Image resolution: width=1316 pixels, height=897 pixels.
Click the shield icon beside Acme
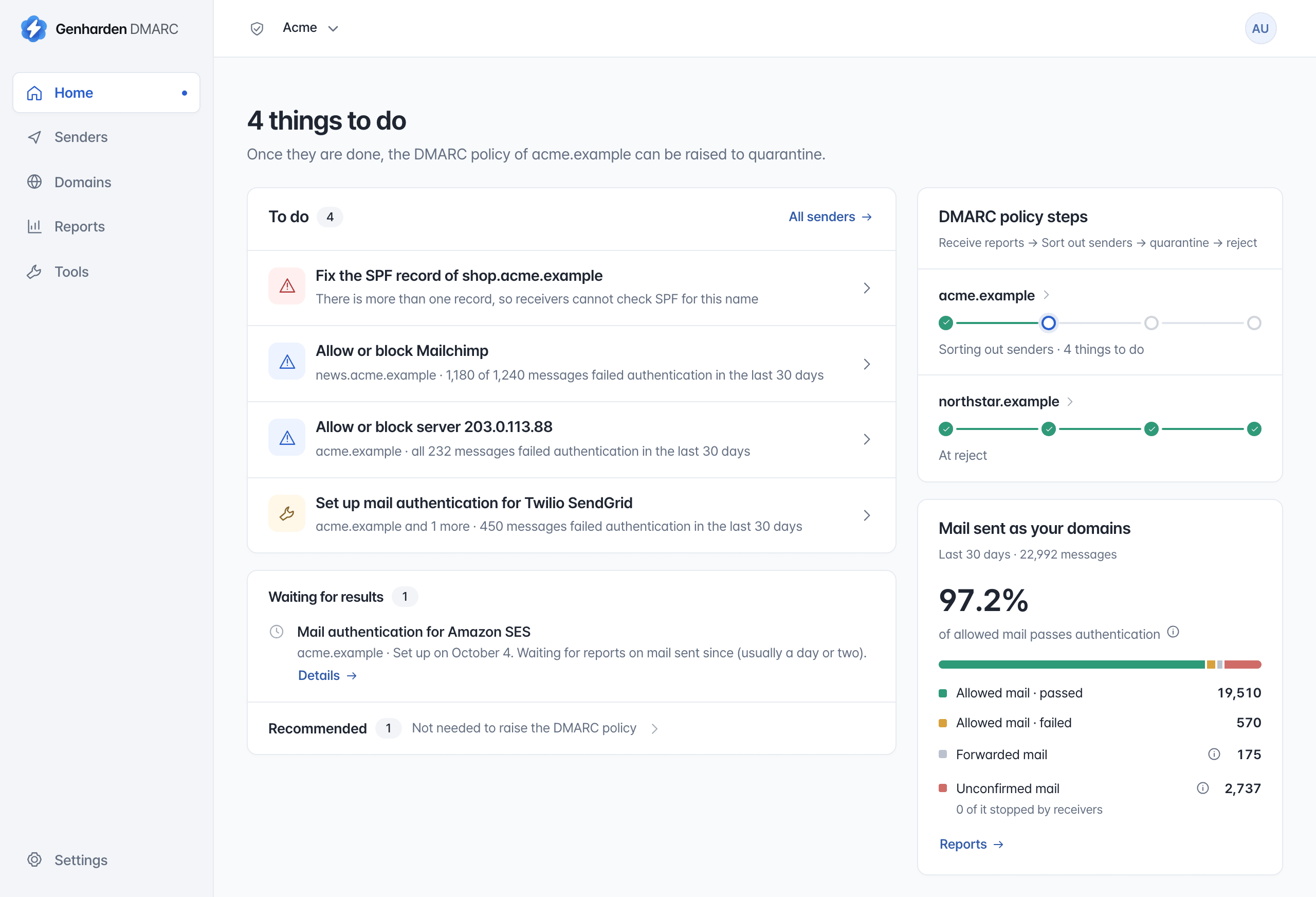pyautogui.click(x=257, y=28)
